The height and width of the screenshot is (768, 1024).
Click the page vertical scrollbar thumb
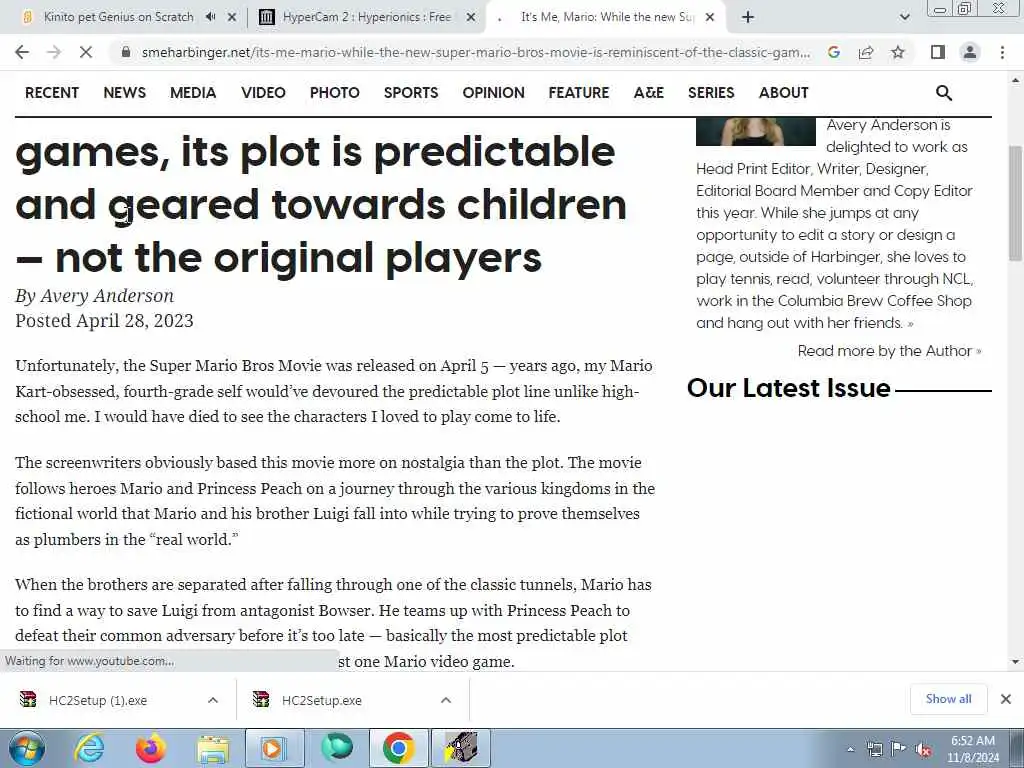pos(1015,202)
